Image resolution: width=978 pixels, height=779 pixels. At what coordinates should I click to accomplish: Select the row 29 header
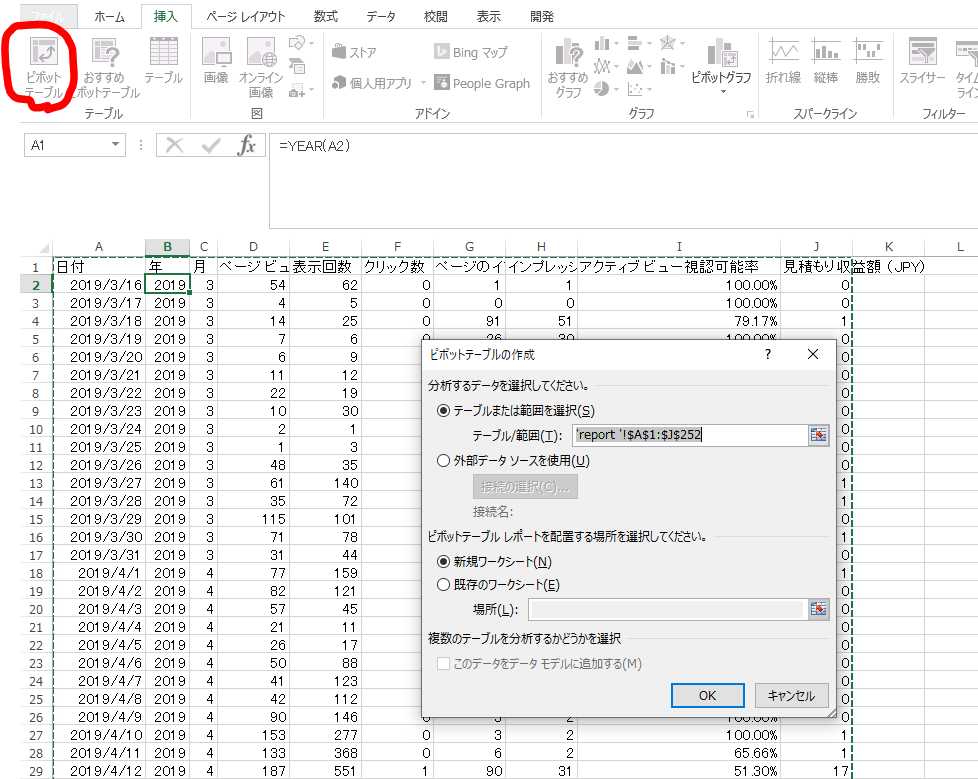(x=36, y=771)
